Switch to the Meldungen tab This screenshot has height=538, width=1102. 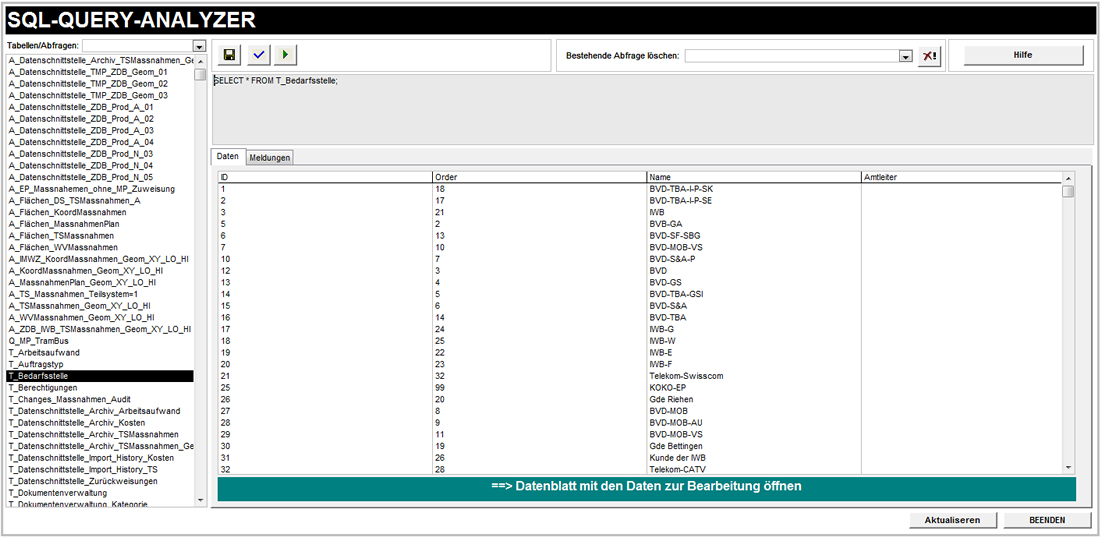270,158
